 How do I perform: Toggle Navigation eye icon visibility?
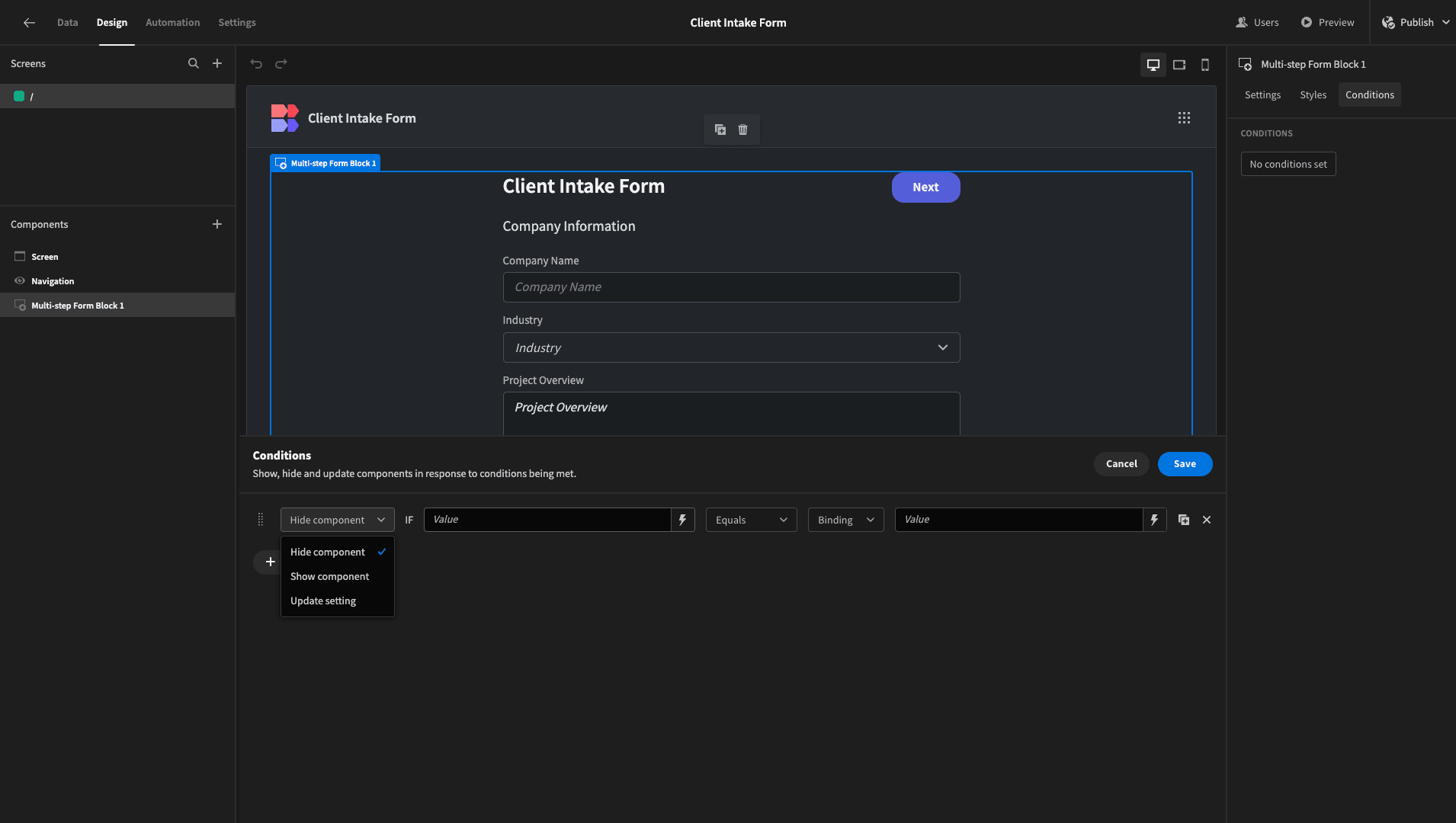pos(20,281)
